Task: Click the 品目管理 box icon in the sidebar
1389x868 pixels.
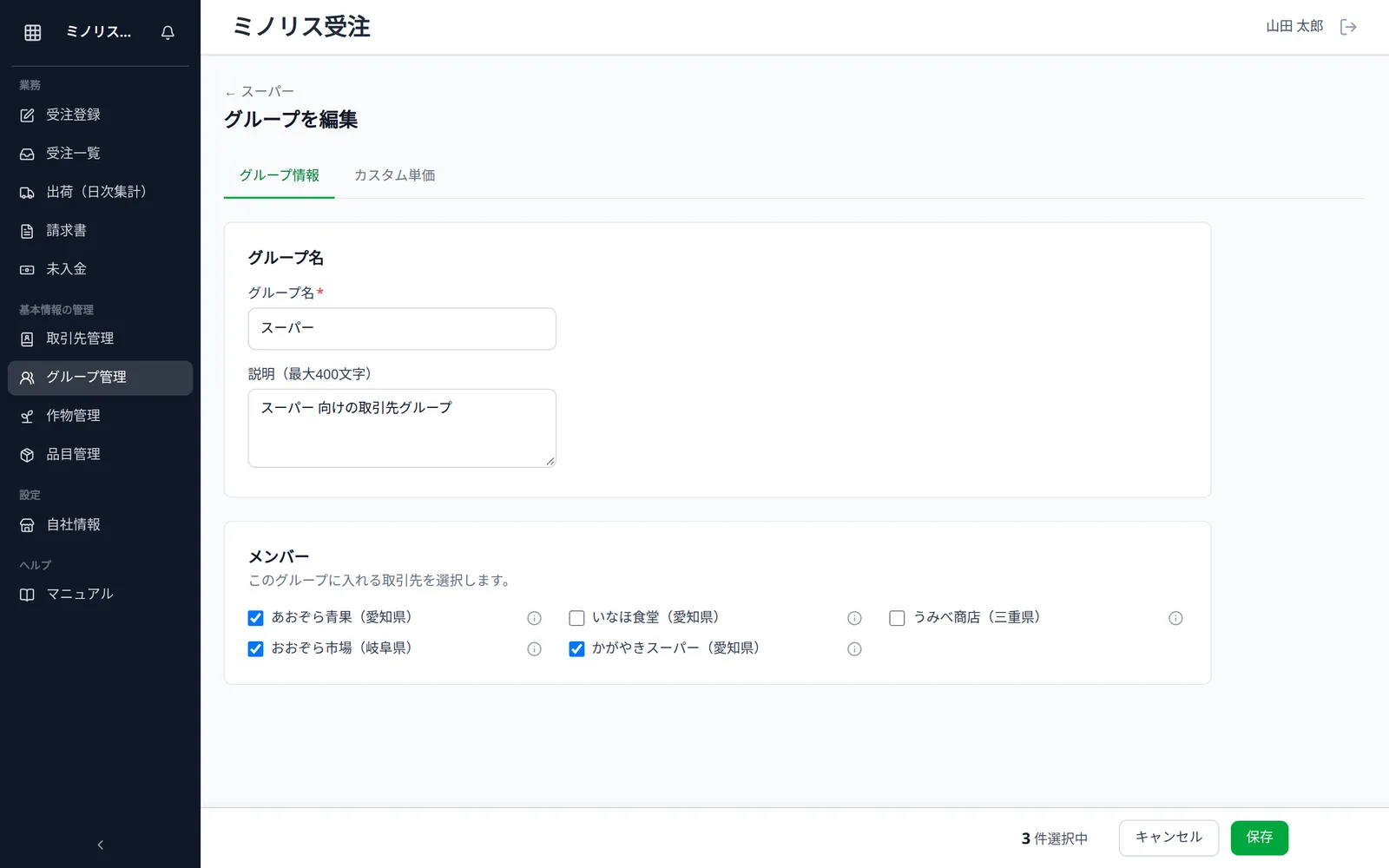Action: [x=27, y=455]
